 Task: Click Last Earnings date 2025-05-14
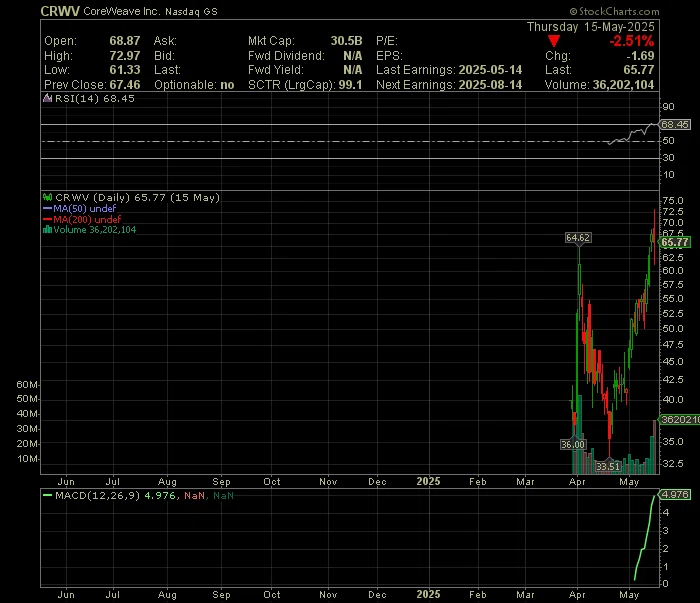coord(490,70)
